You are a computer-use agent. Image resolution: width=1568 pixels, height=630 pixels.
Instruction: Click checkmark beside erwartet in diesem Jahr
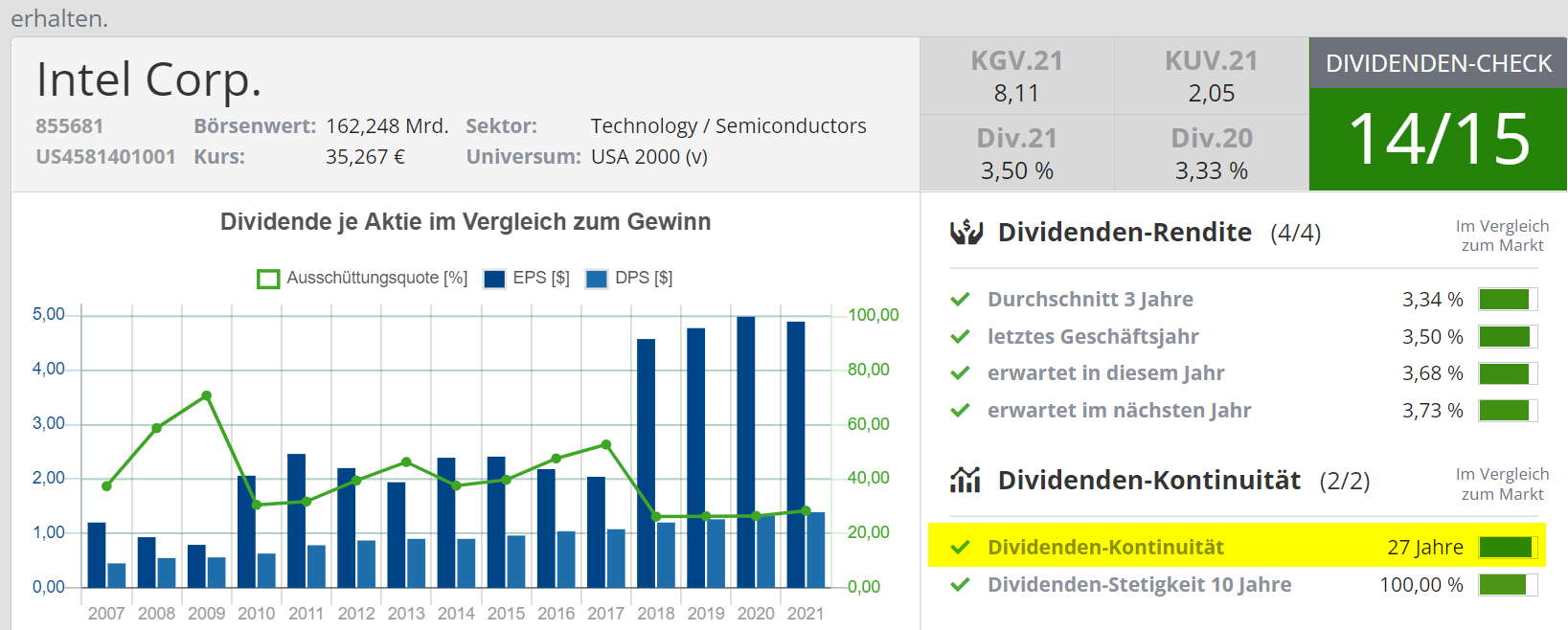[x=960, y=373]
